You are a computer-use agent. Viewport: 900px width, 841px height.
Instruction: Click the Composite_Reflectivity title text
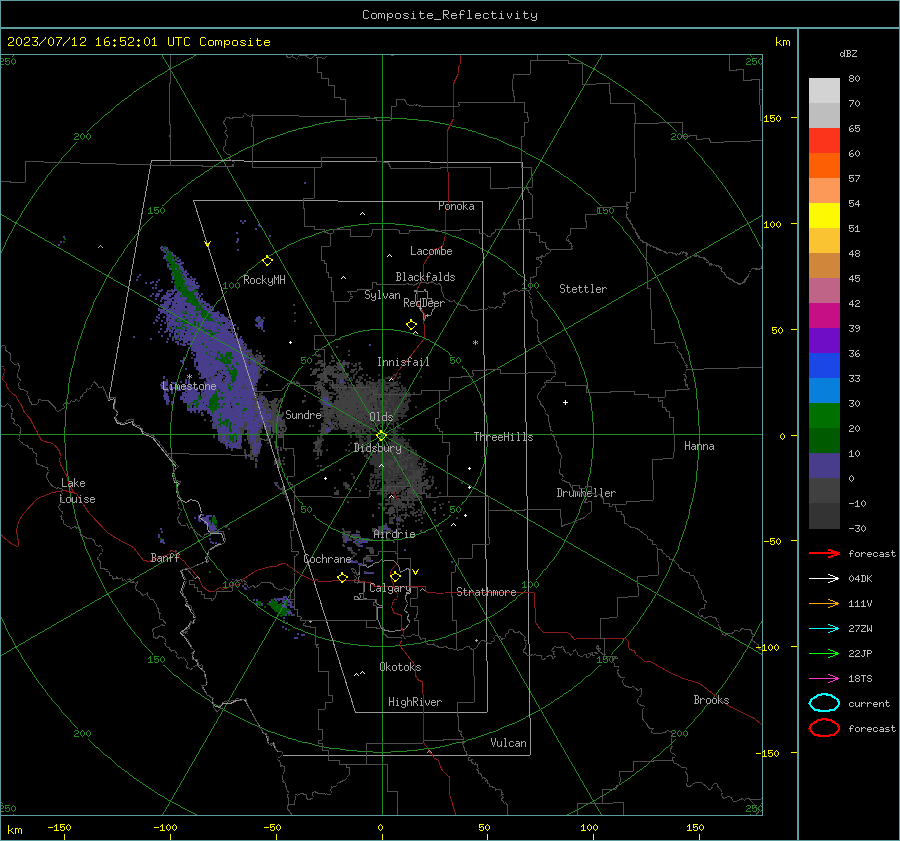pos(450,15)
